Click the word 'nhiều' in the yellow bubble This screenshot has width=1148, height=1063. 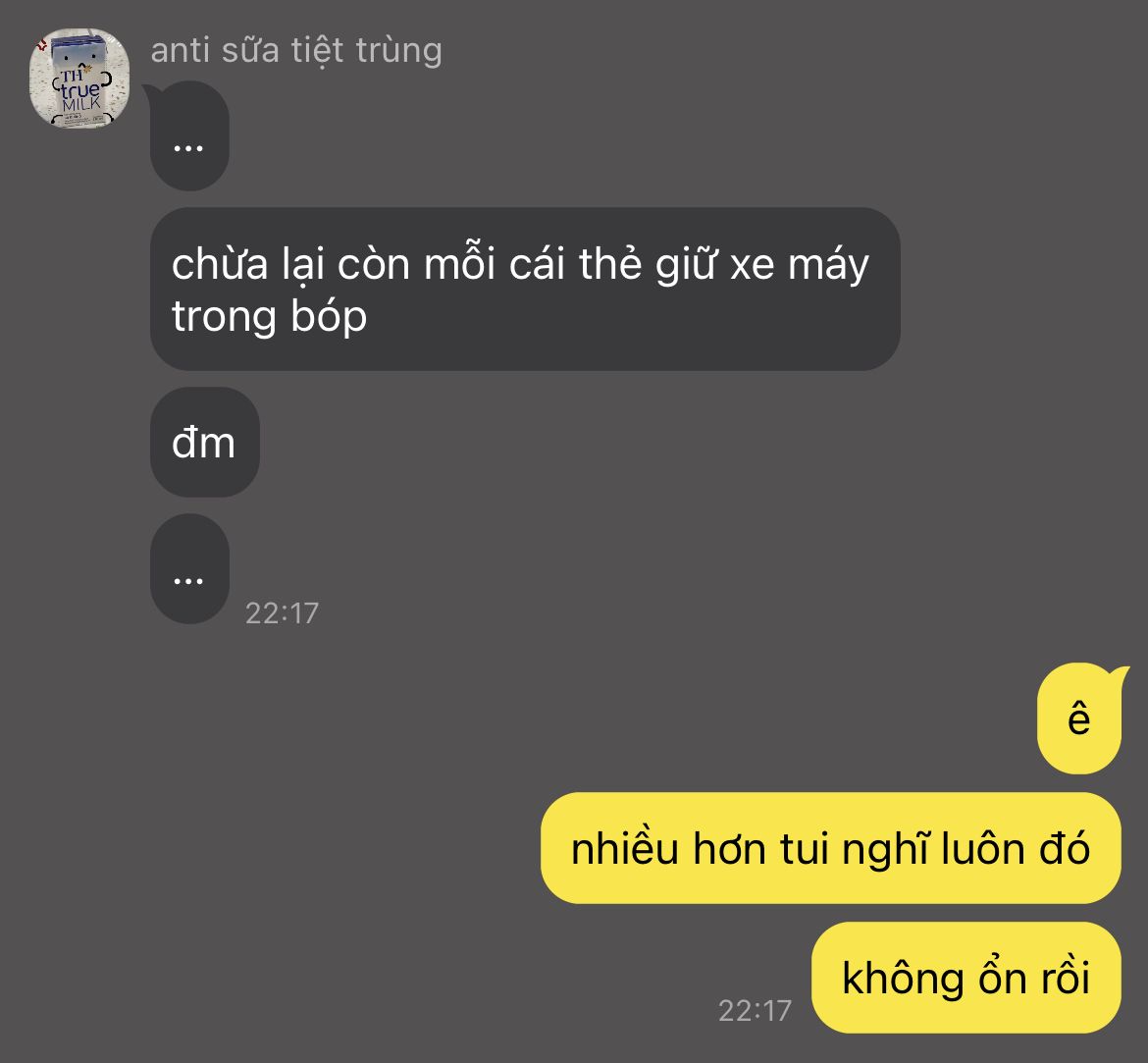(x=624, y=848)
